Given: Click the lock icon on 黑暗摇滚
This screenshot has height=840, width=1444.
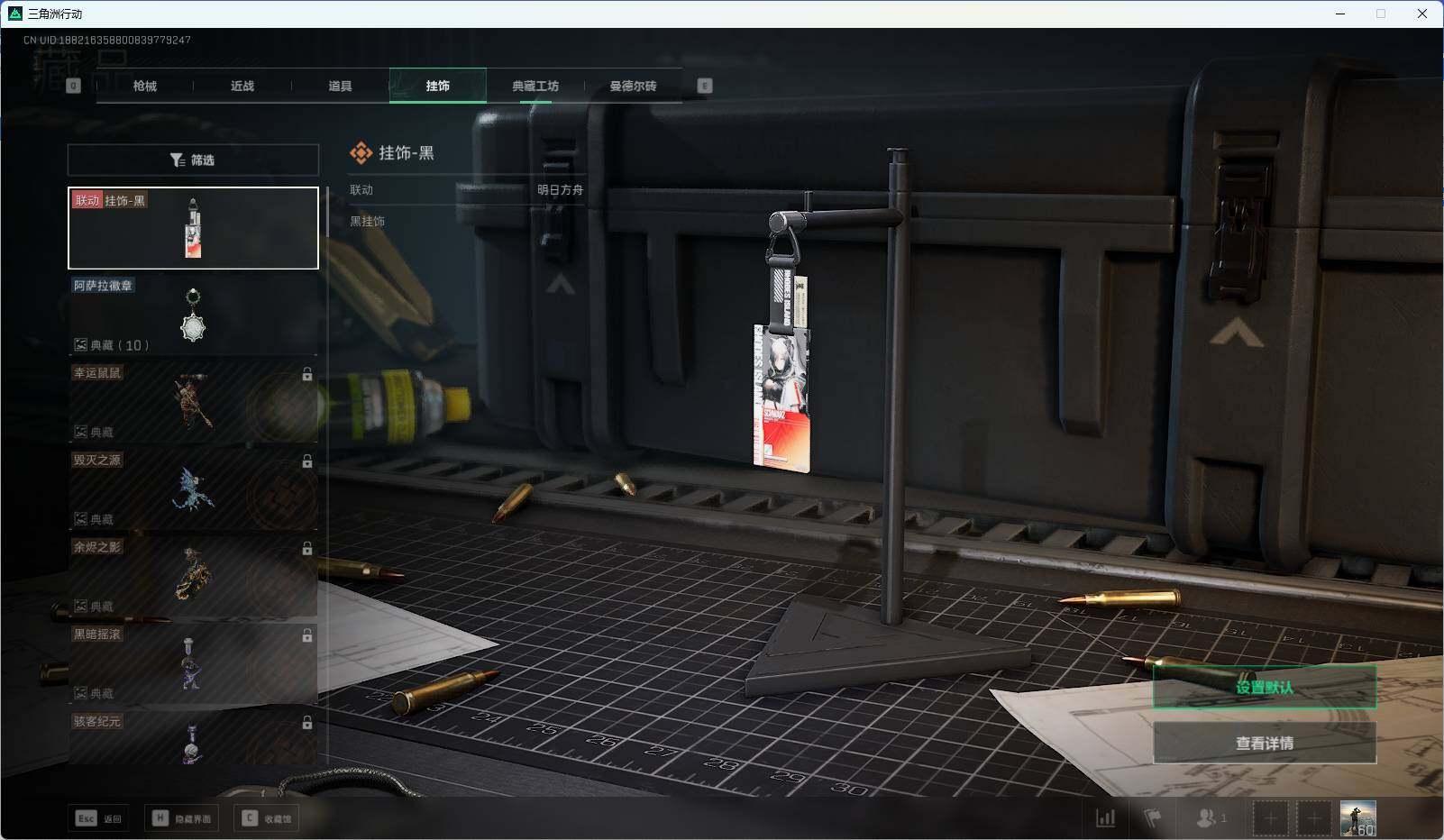Looking at the screenshot, I should pyautogui.click(x=307, y=636).
